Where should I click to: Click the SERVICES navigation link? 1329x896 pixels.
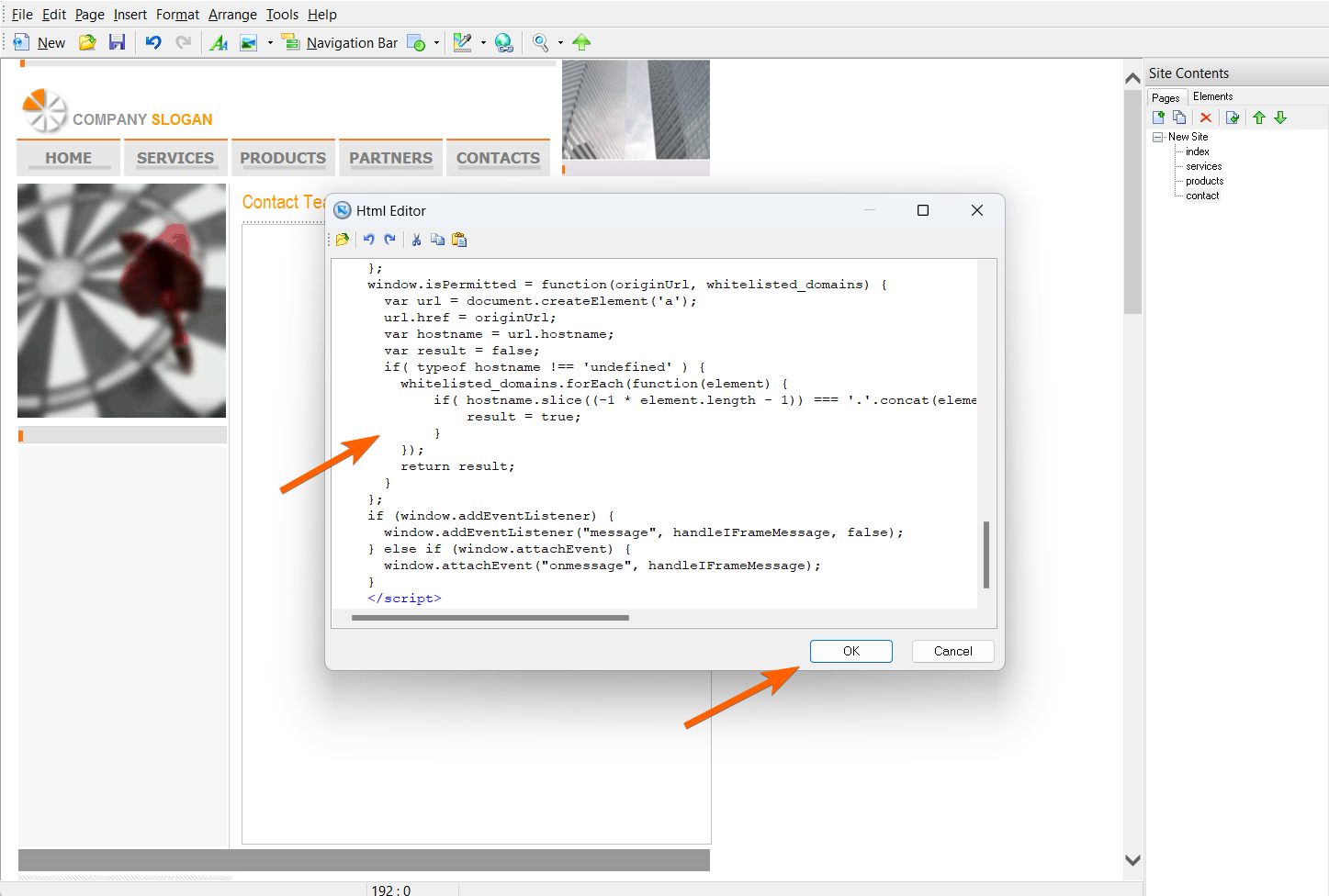tap(175, 158)
